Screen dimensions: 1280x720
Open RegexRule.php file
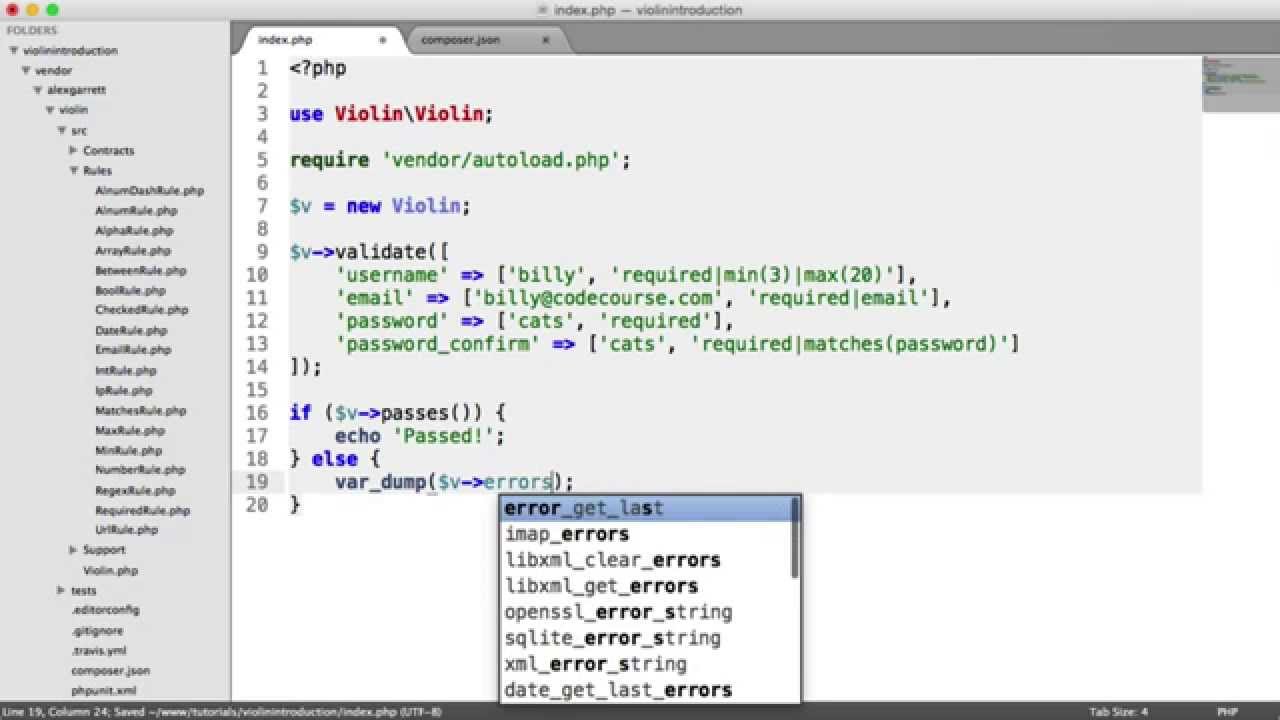(135, 490)
